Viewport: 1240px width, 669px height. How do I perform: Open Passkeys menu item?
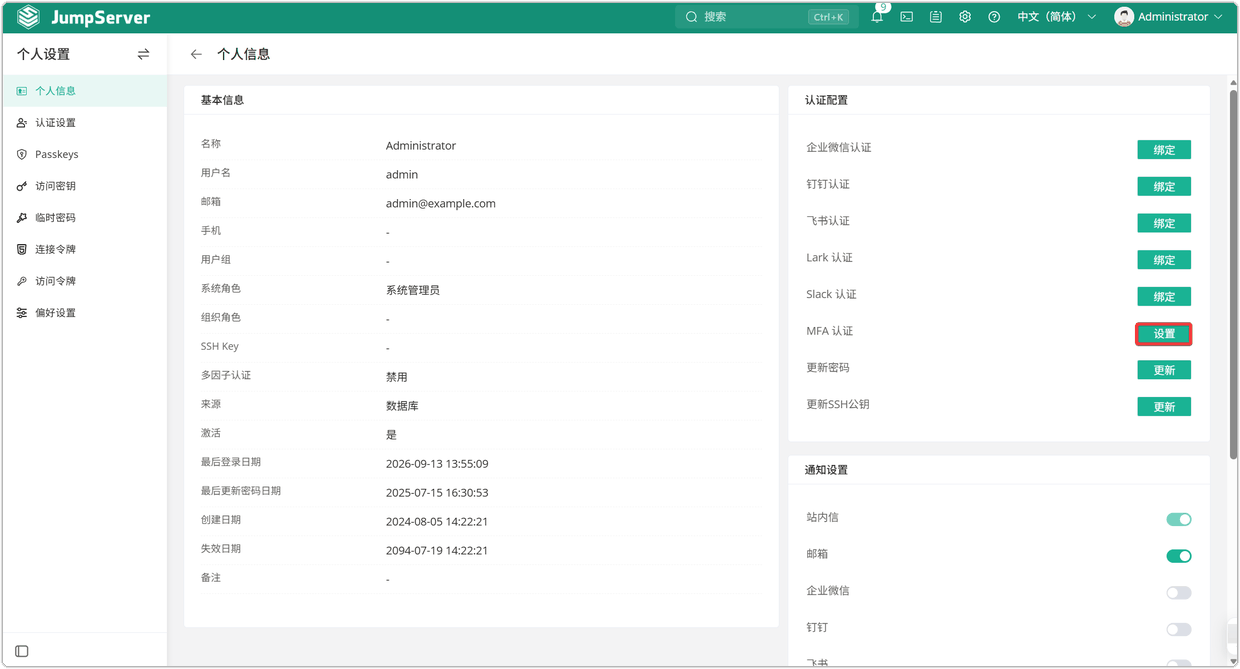(85, 155)
